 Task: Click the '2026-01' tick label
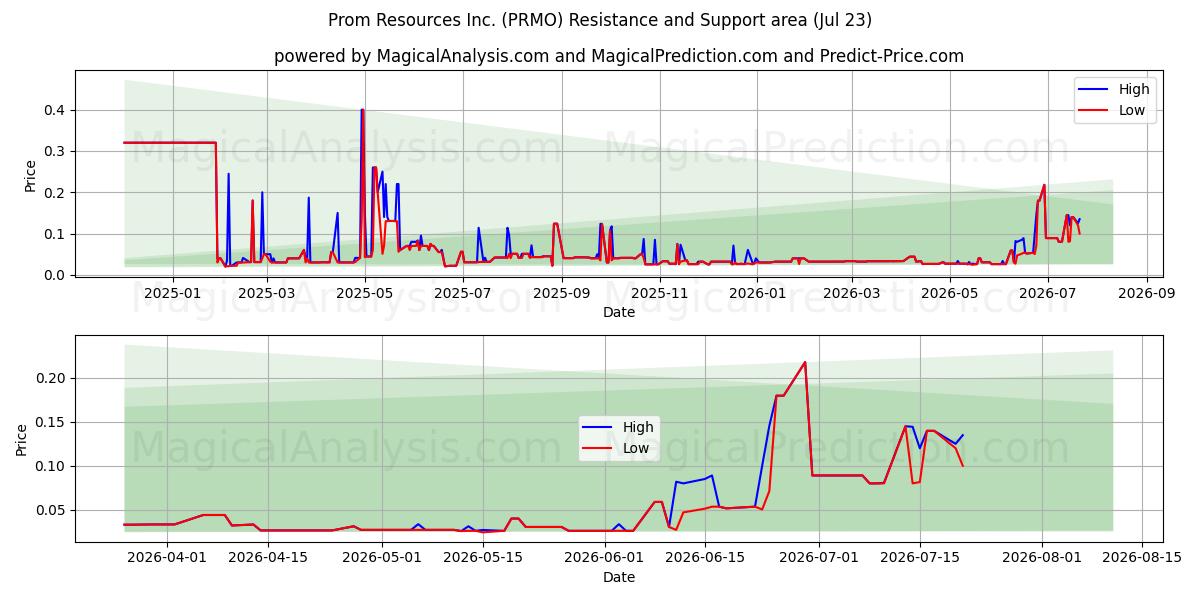tap(756, 294)
